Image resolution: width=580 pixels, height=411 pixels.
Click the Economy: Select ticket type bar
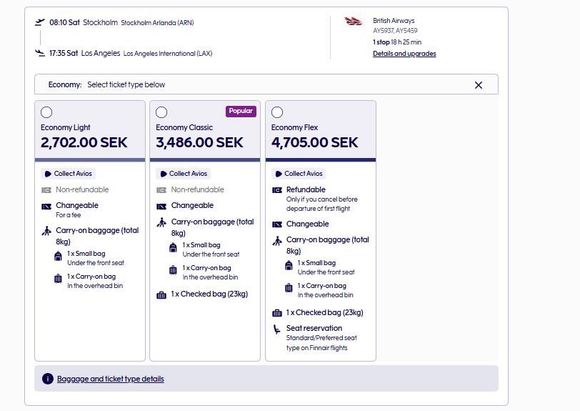(x=266, y=85)
